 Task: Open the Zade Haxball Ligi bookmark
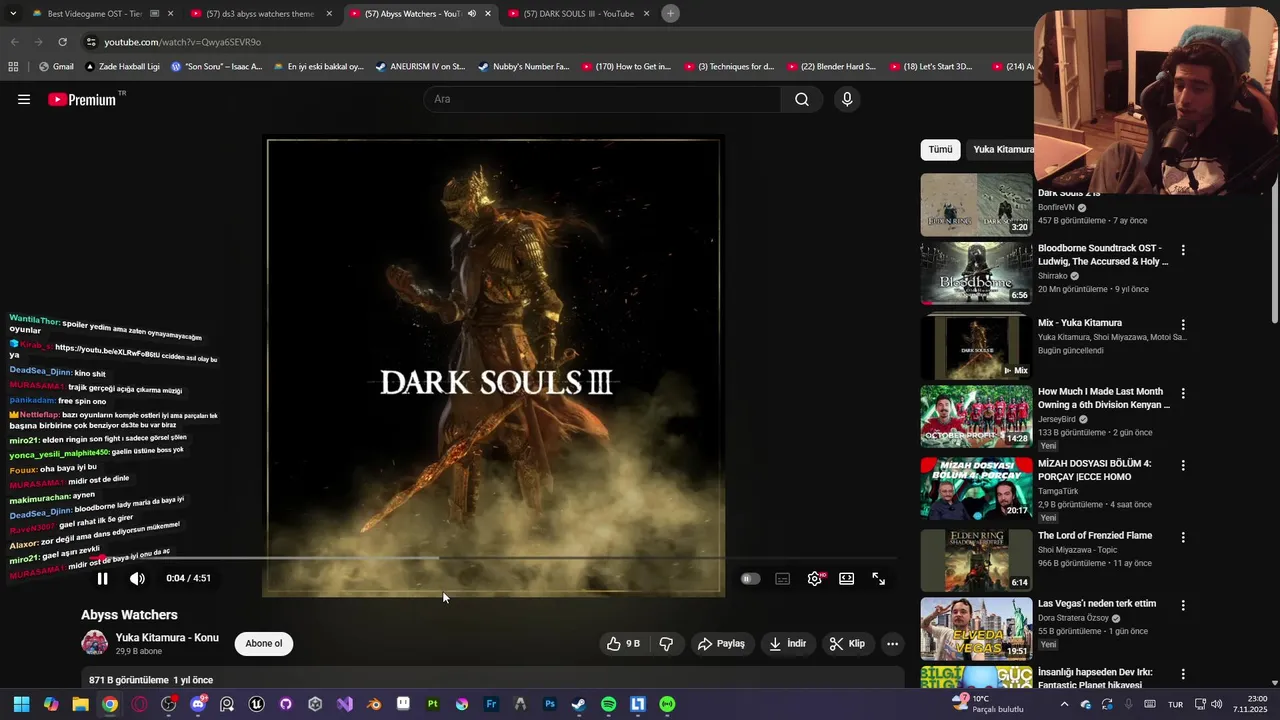(x=122, y=67)
